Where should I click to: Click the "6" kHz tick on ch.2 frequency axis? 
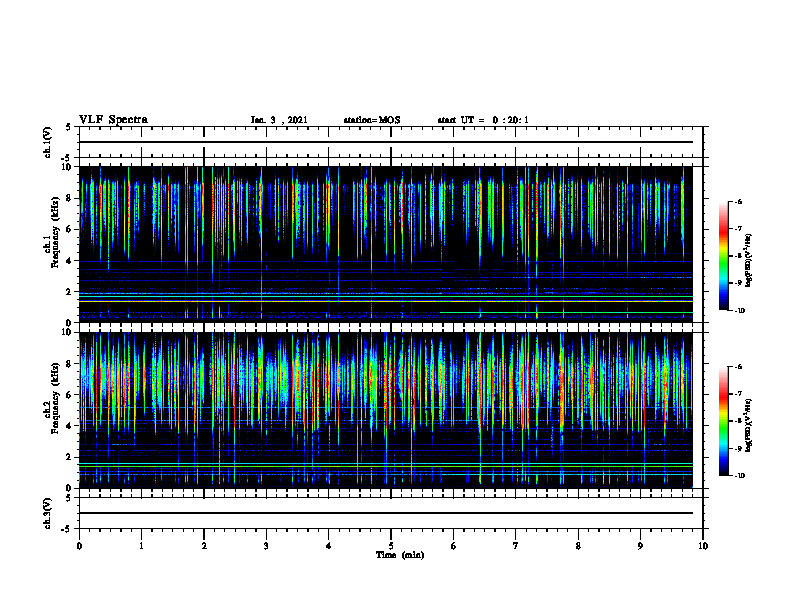[x=69, y=395]
